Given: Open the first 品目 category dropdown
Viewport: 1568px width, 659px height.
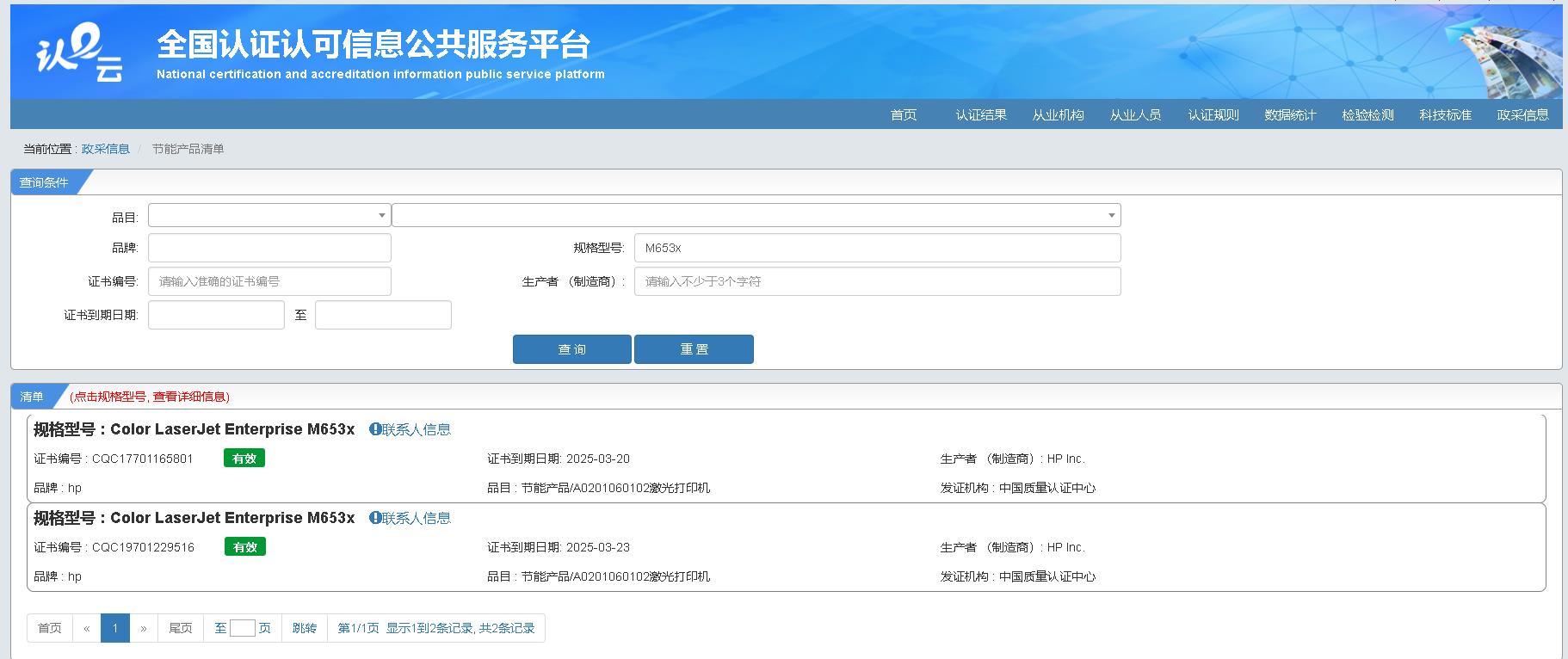Looking at the screenshot, I should click(x=269, y=215).
